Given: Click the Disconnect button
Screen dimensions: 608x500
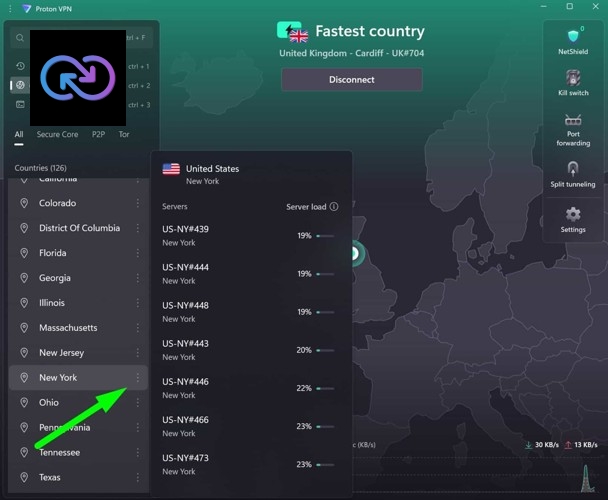Looking at the screenshot, I should click(351, 80).
